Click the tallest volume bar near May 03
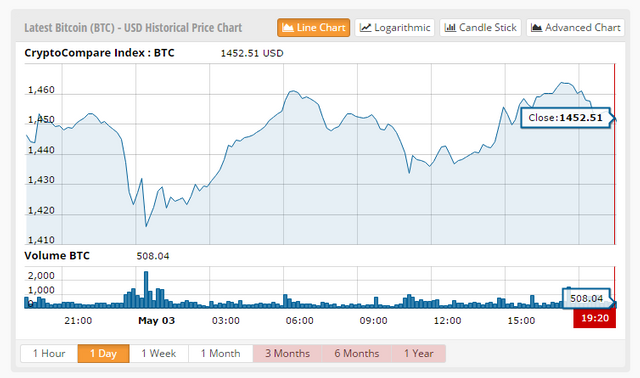The image size is (640, 378). (x=146, y=289)
